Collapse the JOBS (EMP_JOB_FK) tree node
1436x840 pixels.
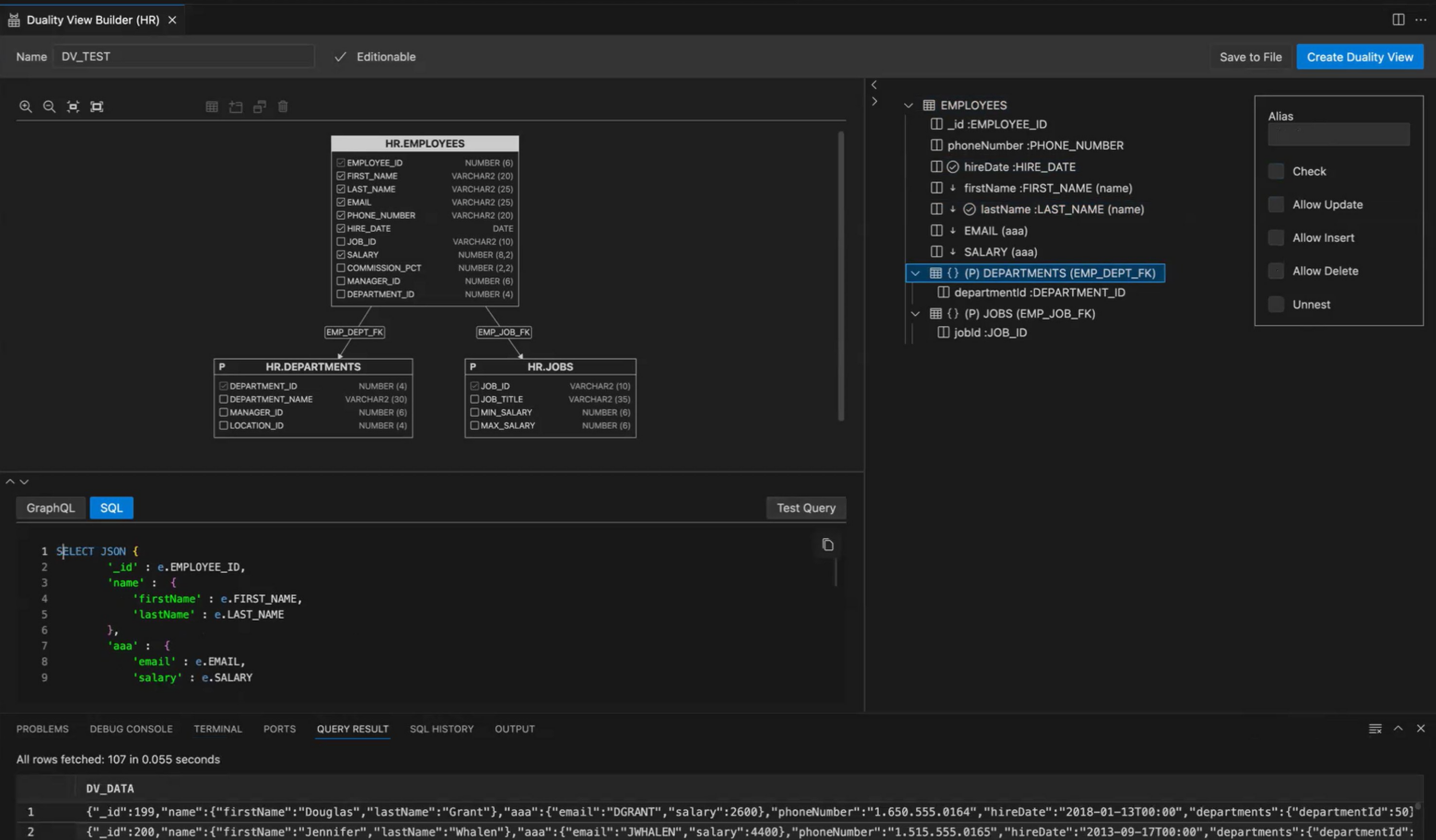(915, 314)
